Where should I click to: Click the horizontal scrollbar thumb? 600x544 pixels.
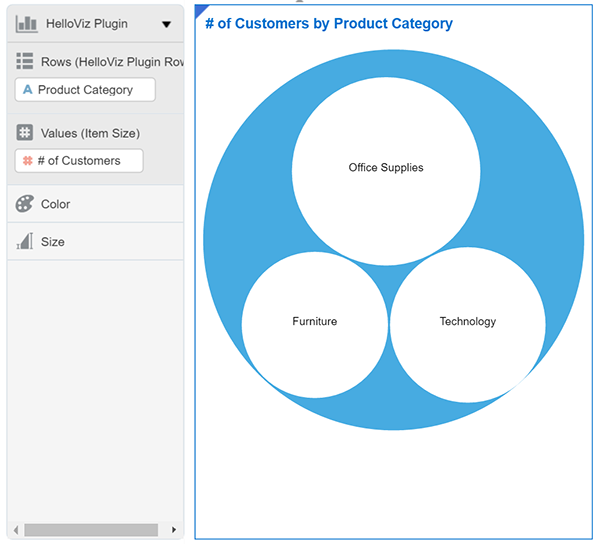click(91, 530)
